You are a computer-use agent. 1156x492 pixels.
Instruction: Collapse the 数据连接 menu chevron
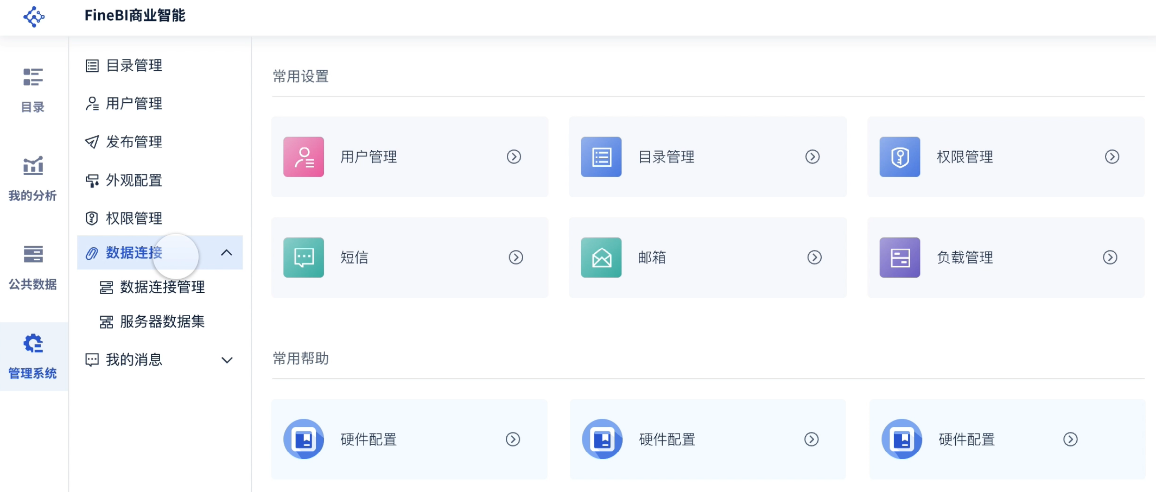226,253
